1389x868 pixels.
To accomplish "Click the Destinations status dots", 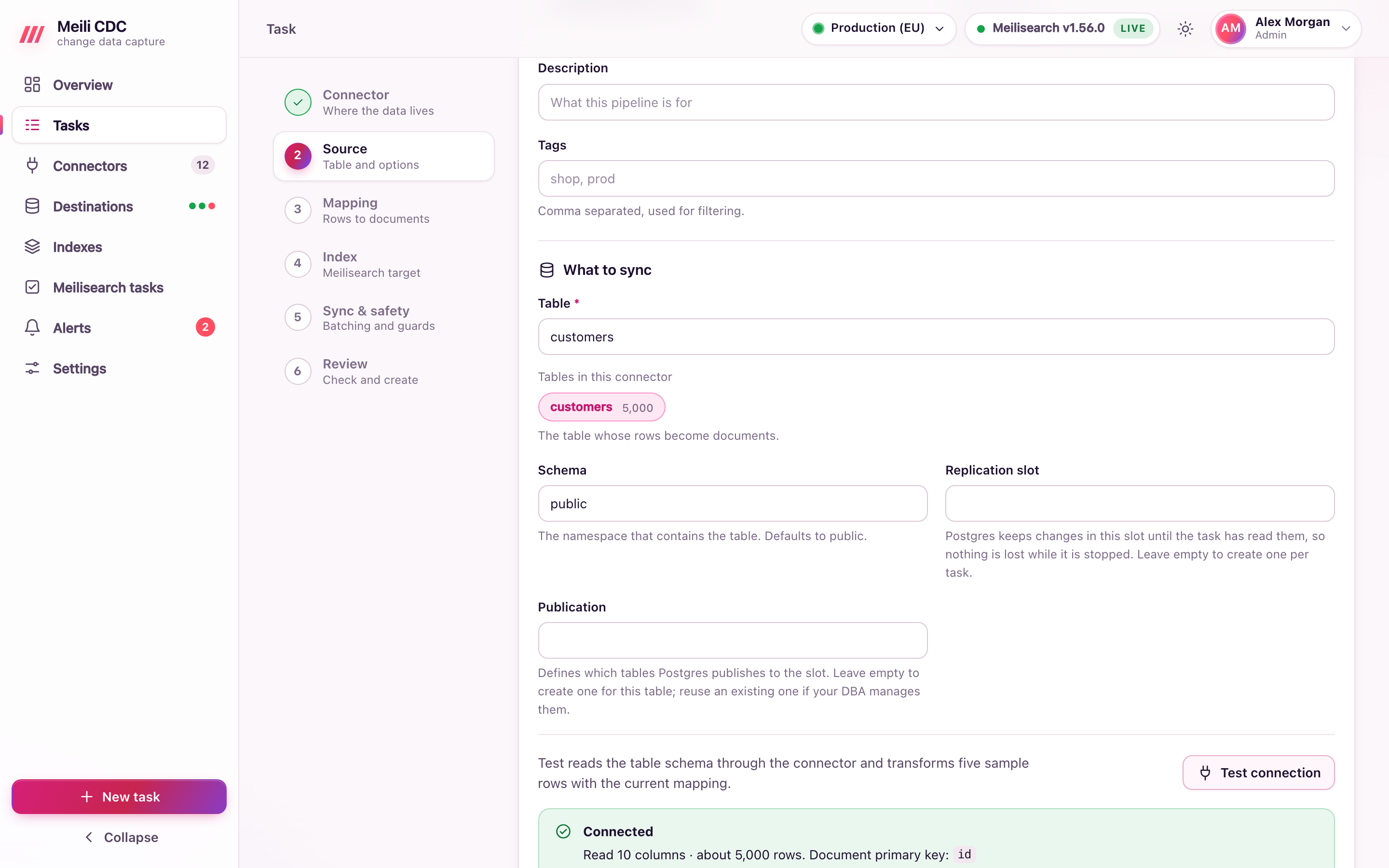I will [x=202, y=206].
